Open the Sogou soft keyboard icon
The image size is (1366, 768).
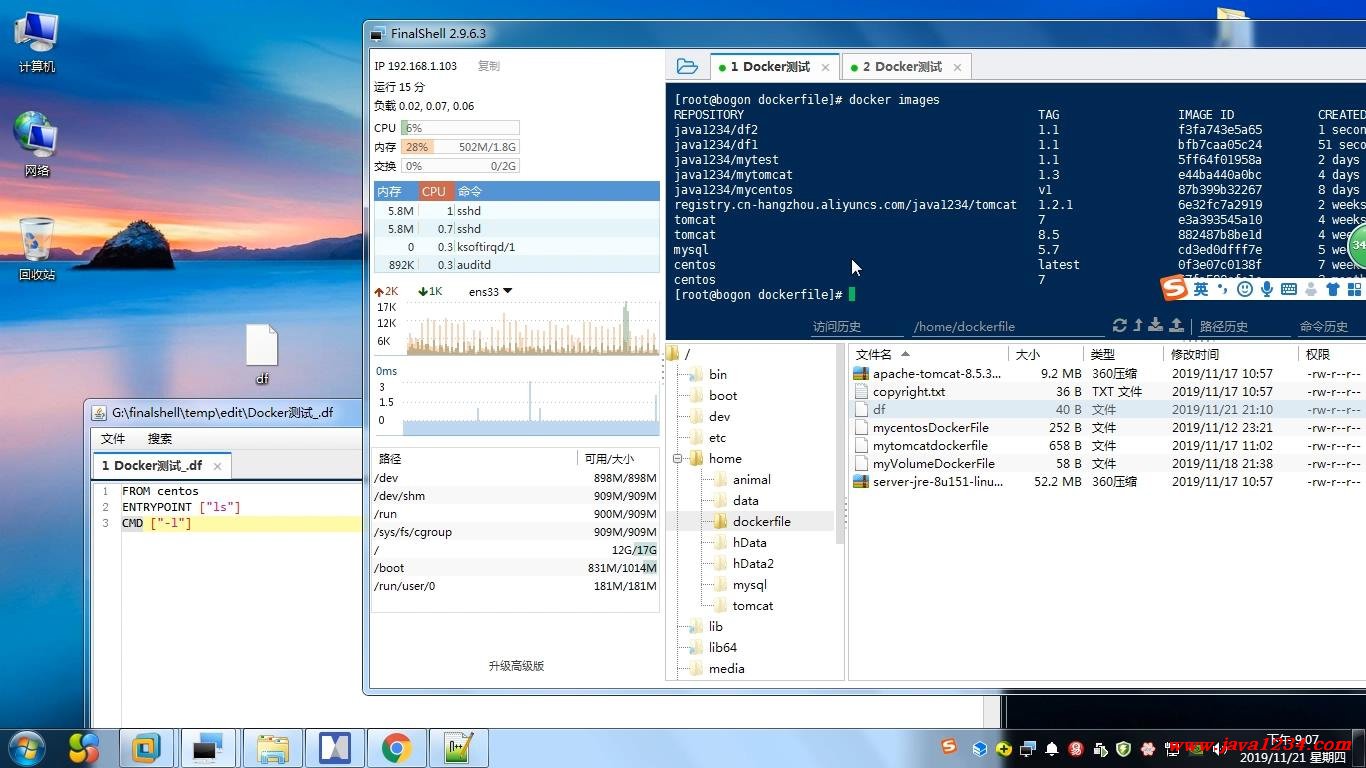point(1289,289)
